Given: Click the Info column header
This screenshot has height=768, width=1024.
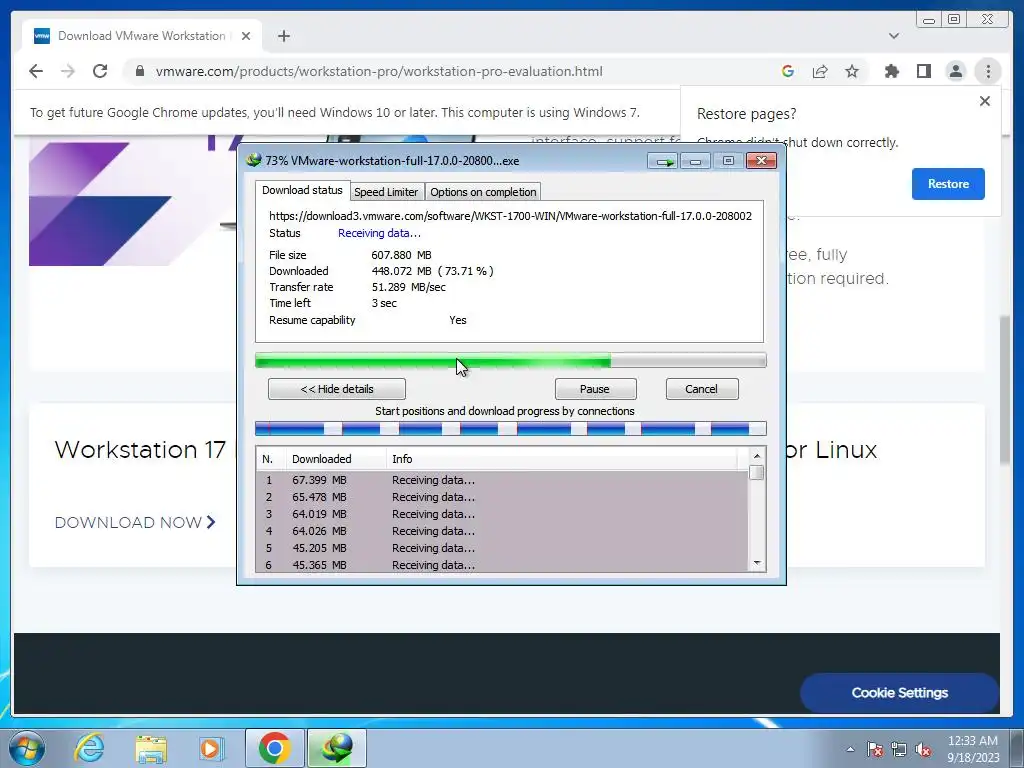Looking at the screenshot, I should (562, 459).
